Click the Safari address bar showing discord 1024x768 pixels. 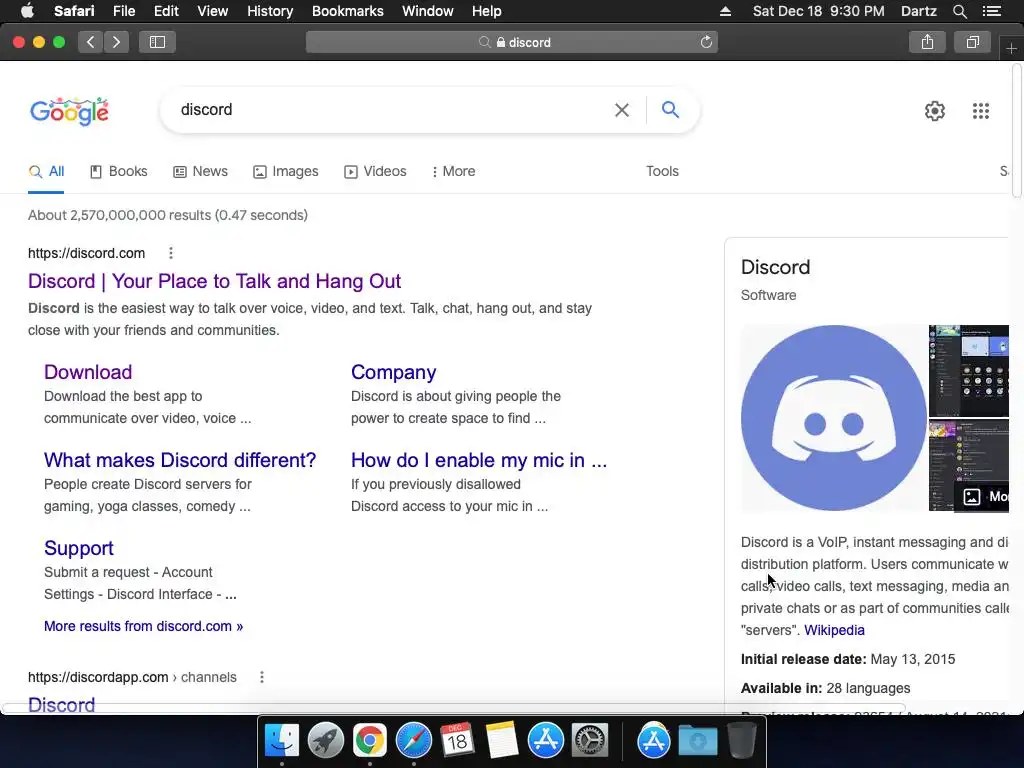(511, 42)
